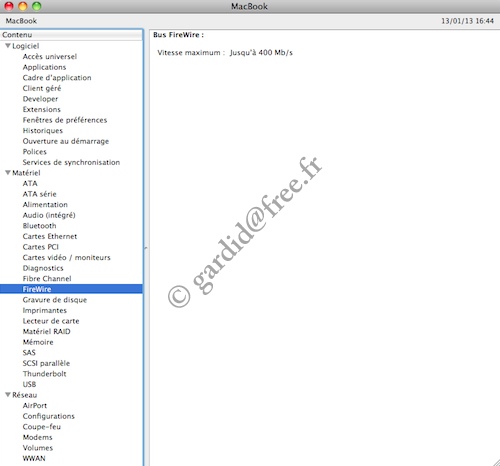The image size is (500, 466).
Task: Collapse the Logiciel section triangle
Action: point(8,46)
